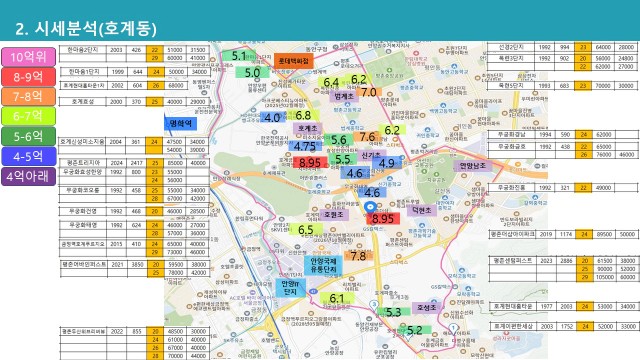Select the 한마음1단지 table cell
Screen dimensions: 640x360
click(83, 72)
